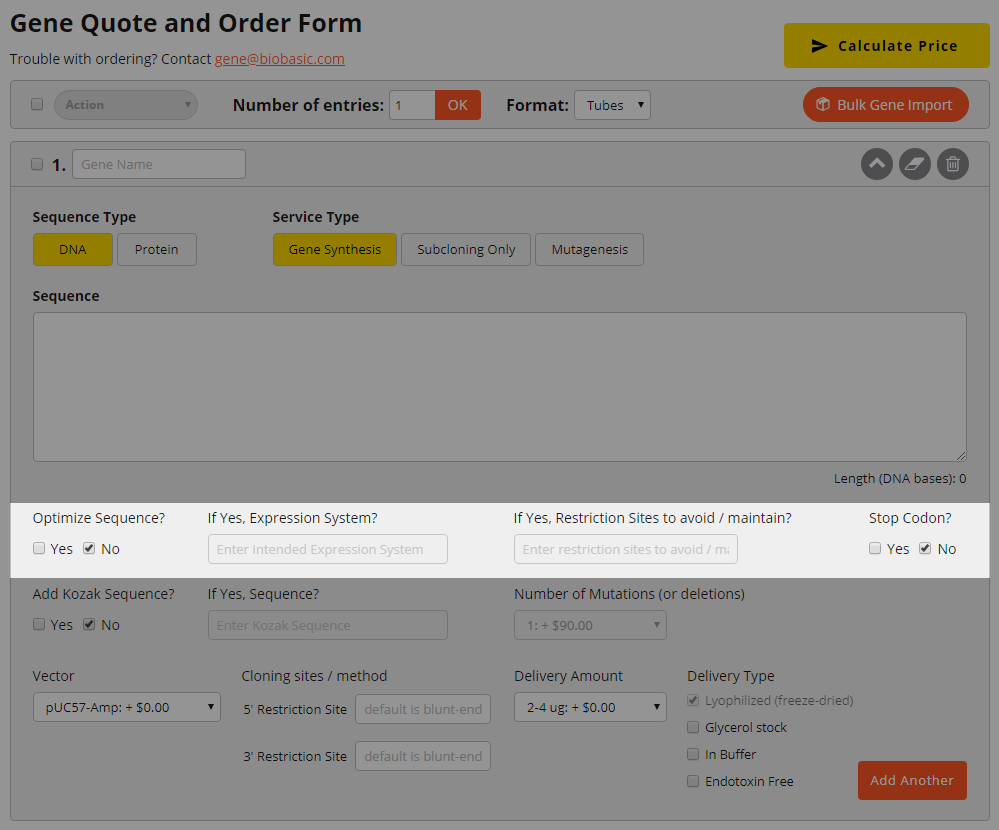The width and height of the screenshot is (999, 830).
Task: Open the Format dropdown showing Tubes
Action: (612, 105)
